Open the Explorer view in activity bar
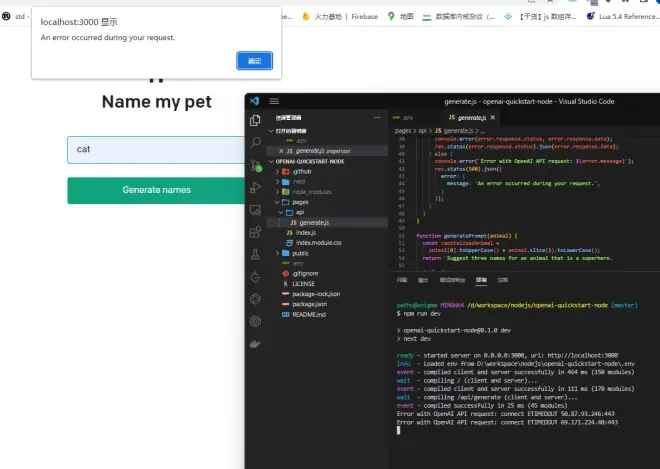660x469 pixels. point(255,120)
